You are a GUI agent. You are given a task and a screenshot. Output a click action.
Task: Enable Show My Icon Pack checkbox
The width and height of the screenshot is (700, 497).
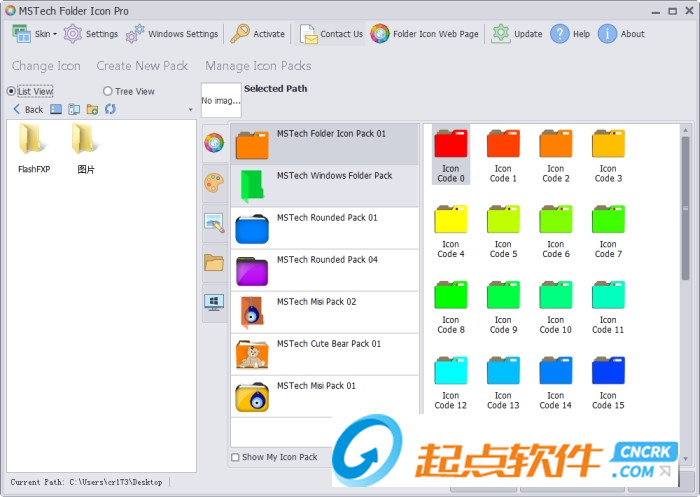[235, 457]
